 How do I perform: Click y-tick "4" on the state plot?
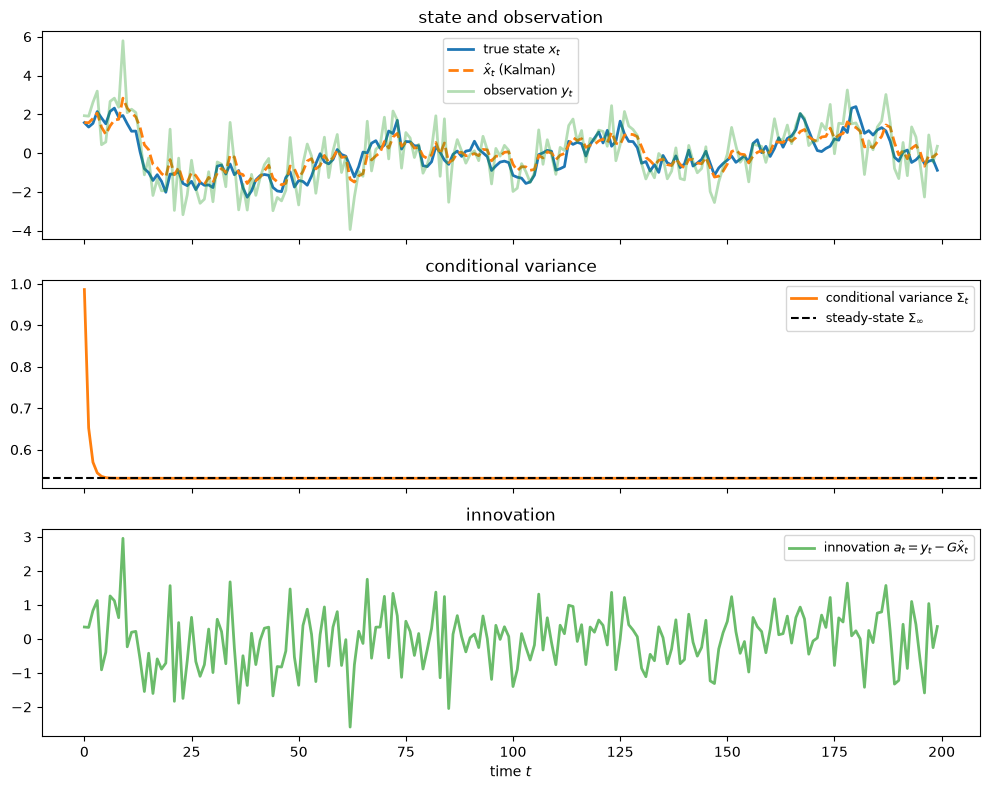coord(27,76)
